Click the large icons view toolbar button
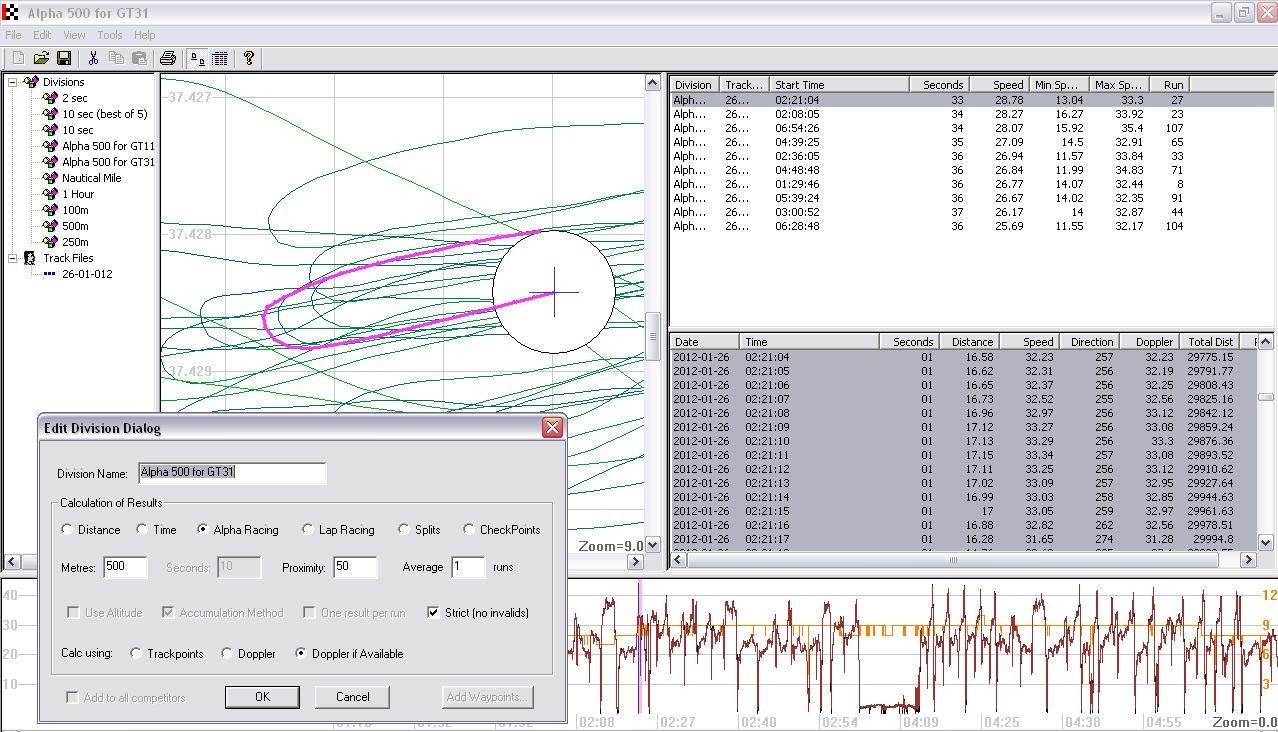The width and height of the screenshot is (1278, 732). coord(197,59)
